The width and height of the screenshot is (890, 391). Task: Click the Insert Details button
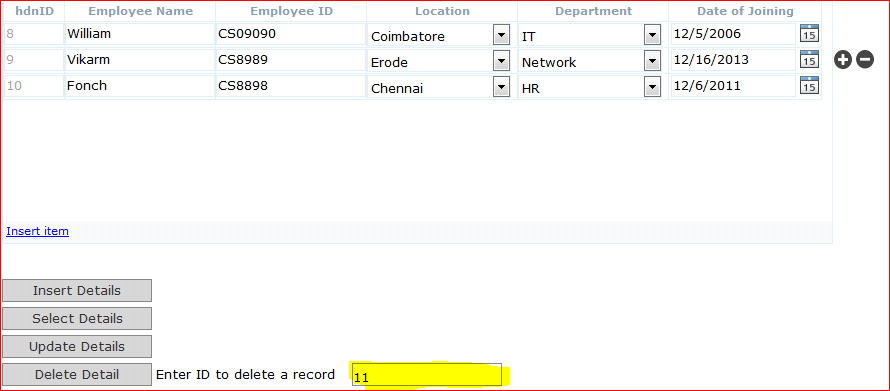pyautogui.click(x=77, y=291)
